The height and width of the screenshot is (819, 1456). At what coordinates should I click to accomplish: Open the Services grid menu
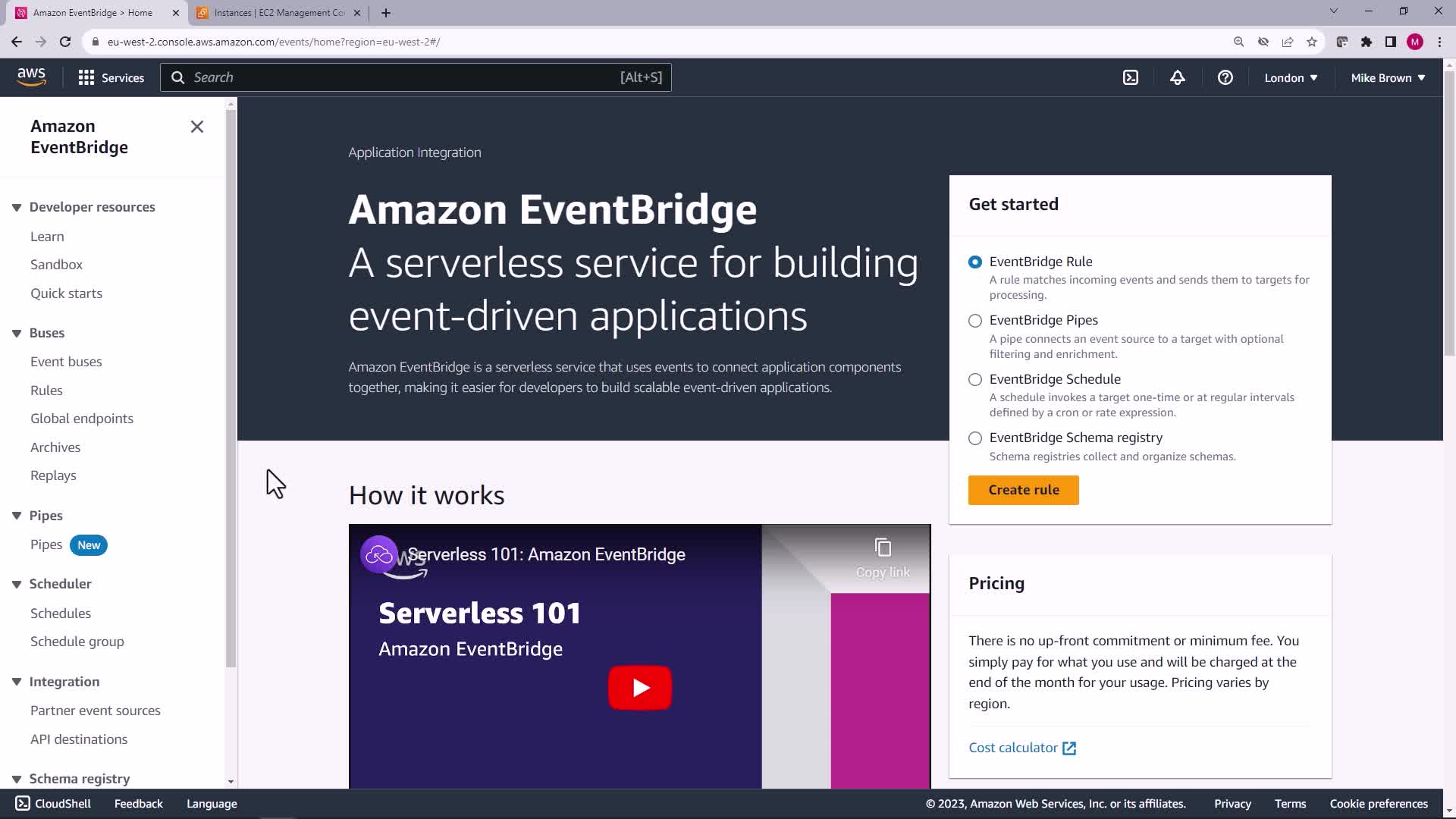(x=111, y=77)
